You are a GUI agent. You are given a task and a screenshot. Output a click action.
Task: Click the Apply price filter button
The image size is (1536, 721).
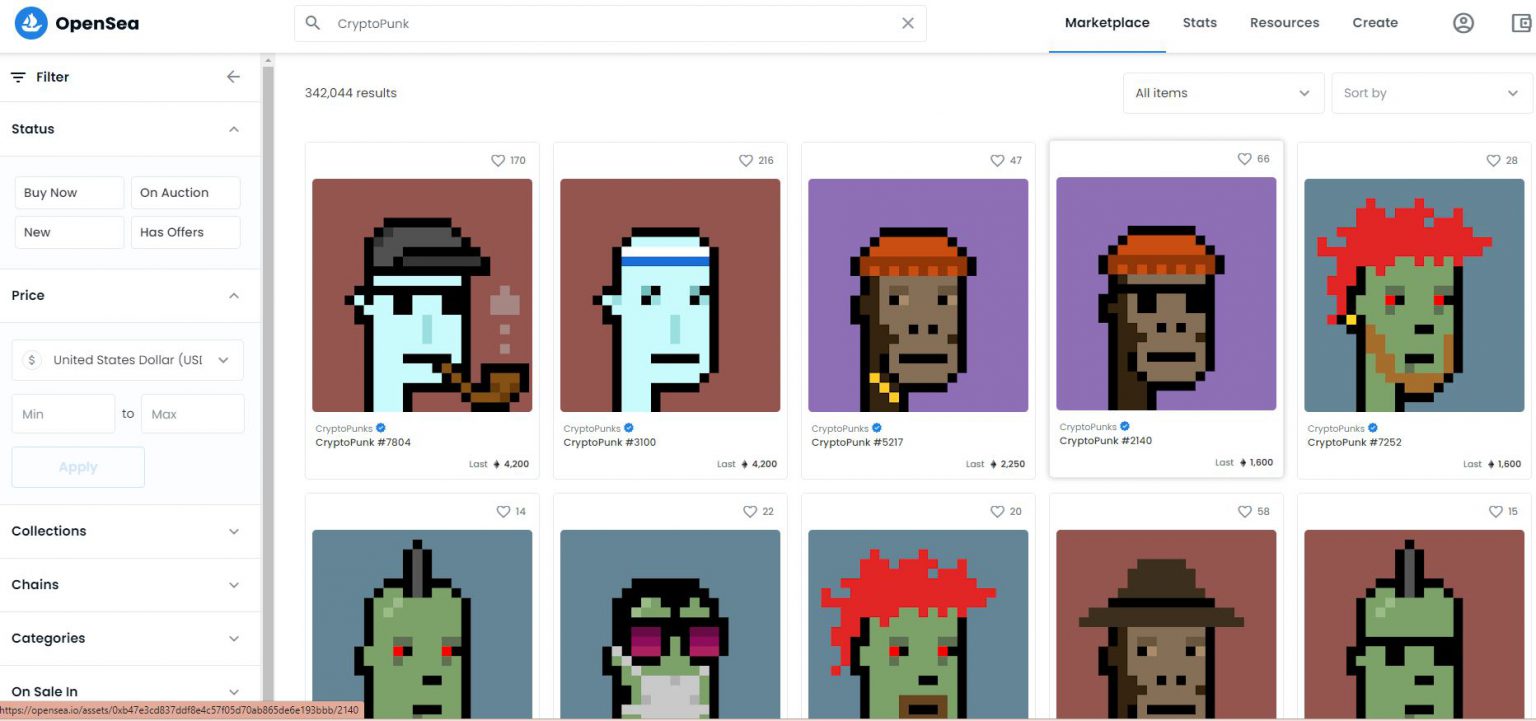coord(78,467)
